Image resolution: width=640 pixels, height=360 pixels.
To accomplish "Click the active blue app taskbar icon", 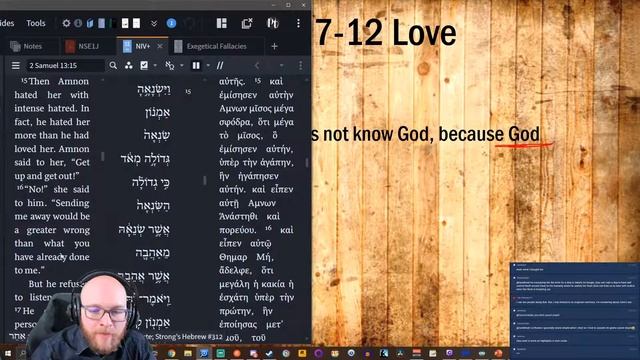I will pos(204,353).
